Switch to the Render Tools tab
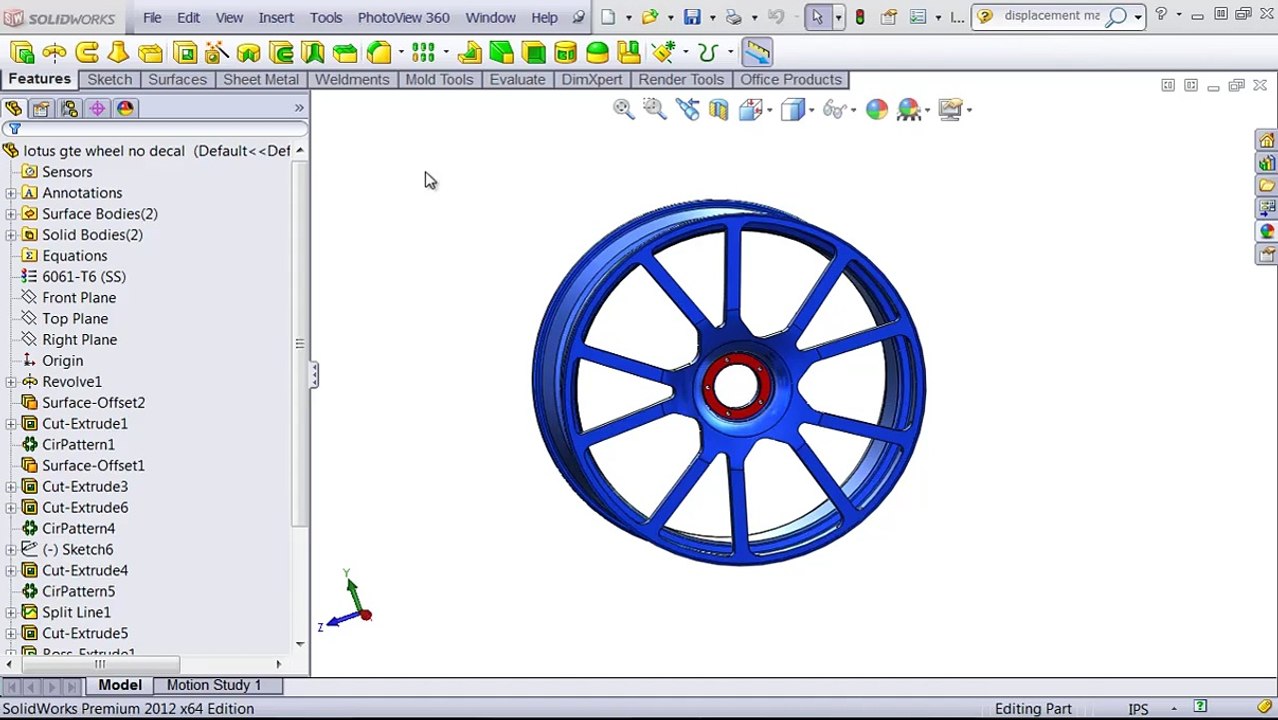The width and height of the screenshot is (1278, 720). pyautogui.click(x=681, y=79)
